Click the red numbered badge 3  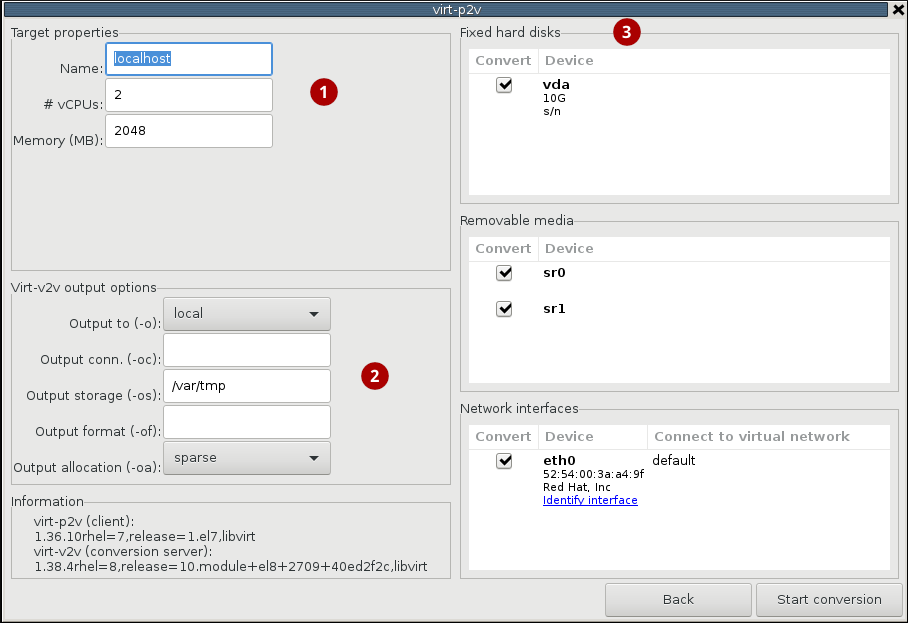627,32
